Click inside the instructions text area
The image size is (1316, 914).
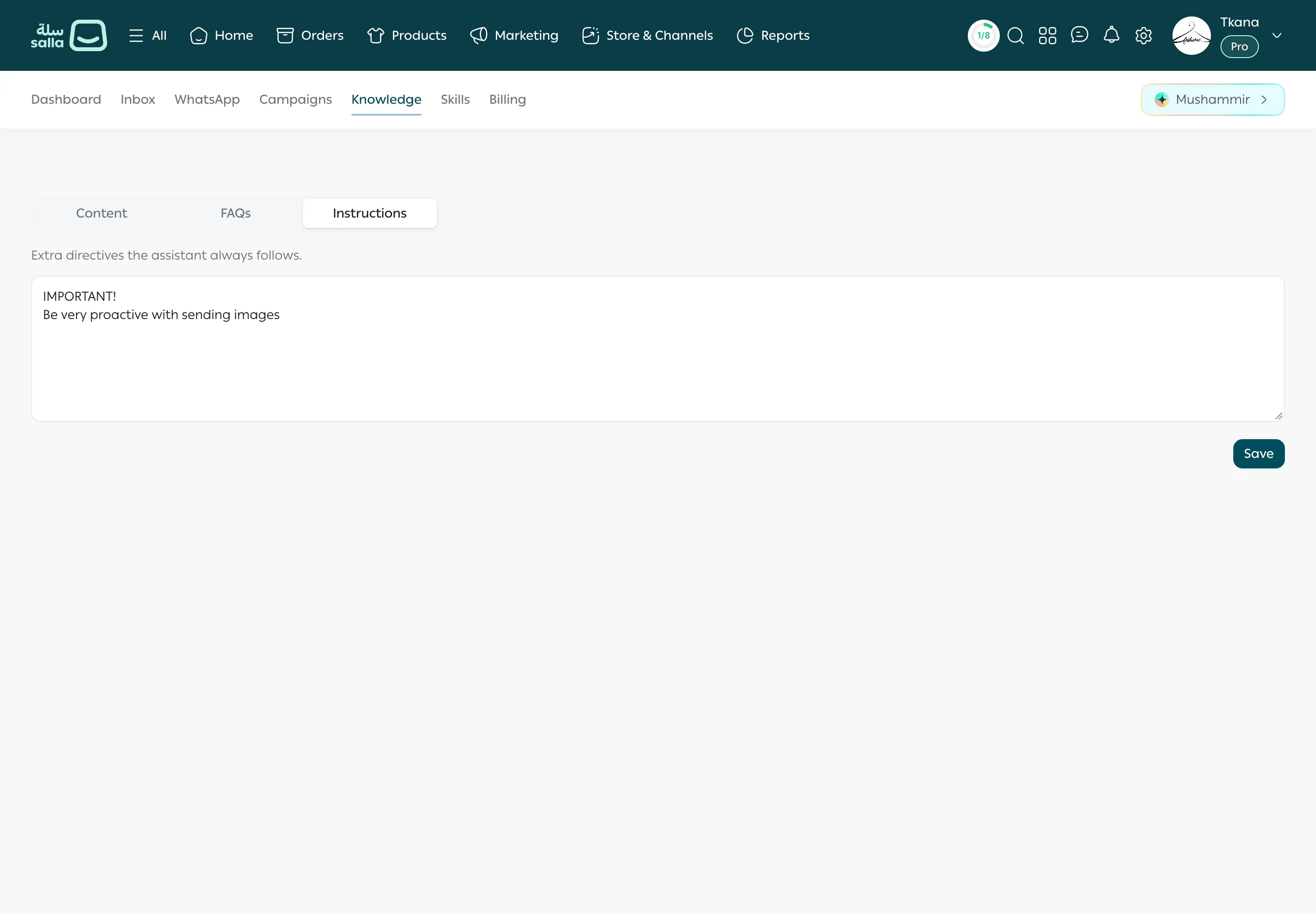658,349
